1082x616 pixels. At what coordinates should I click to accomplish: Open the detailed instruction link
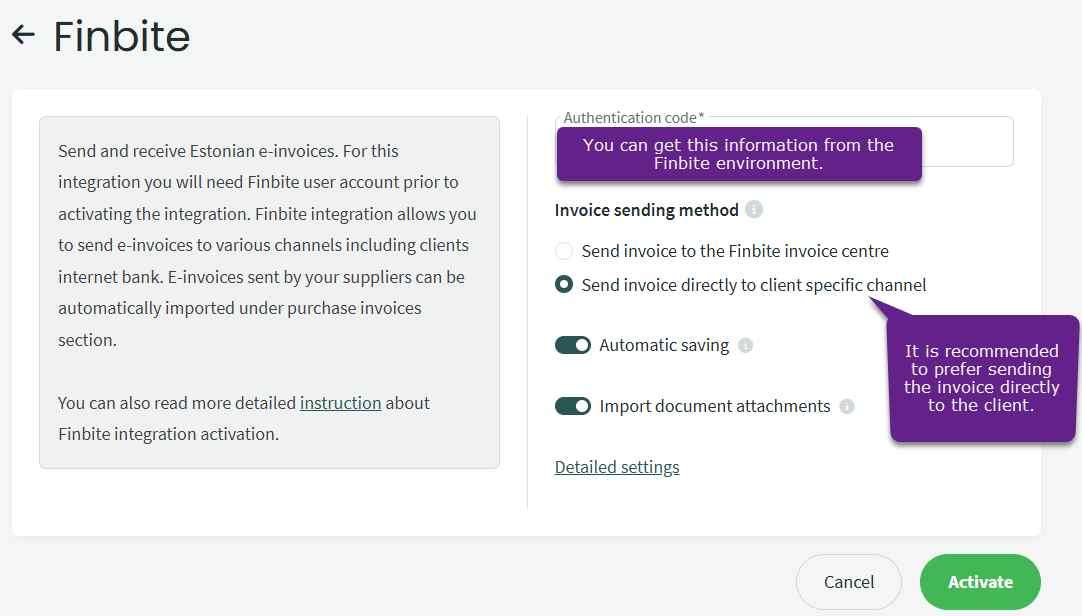[340, 403]
